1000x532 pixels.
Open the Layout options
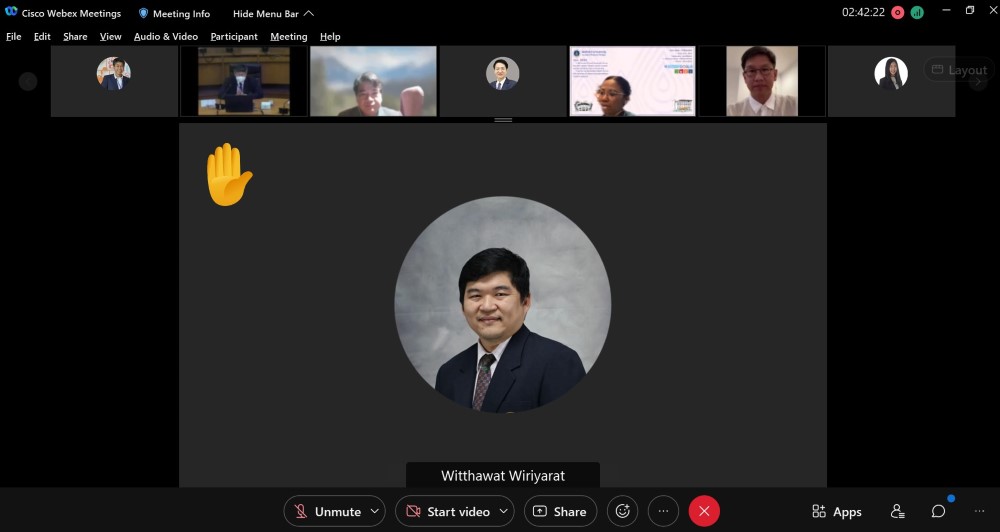[x=958, y=70]
